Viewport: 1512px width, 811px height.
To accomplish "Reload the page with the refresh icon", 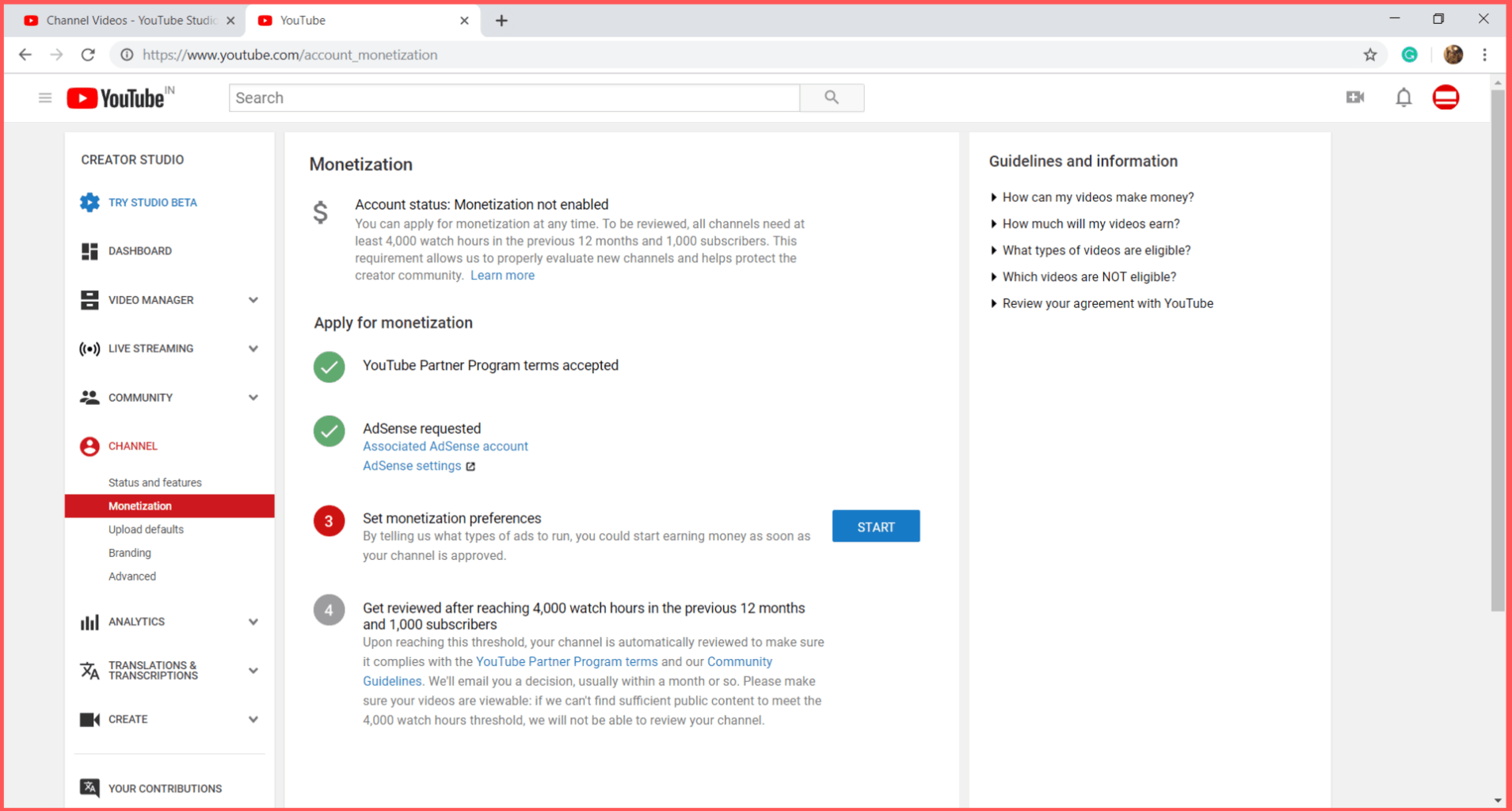I will point(88,55).
